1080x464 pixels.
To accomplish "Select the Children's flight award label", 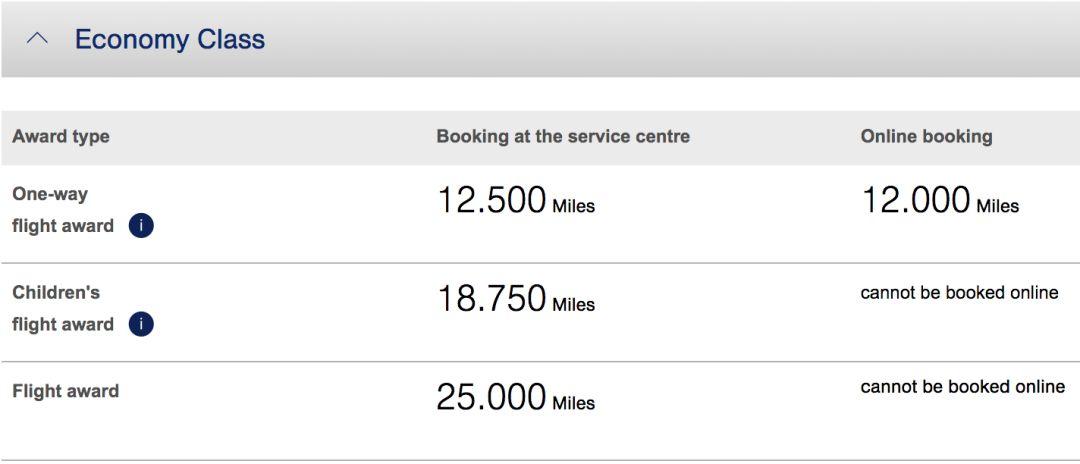I will 63,308.
